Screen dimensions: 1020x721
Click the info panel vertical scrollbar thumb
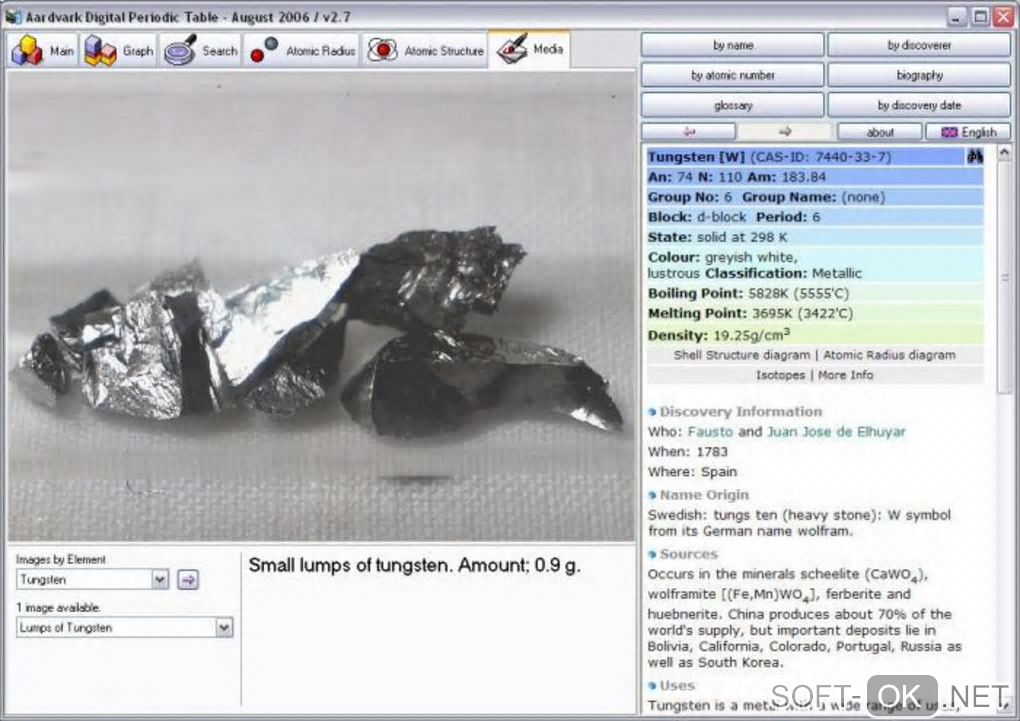(1004, 277)
